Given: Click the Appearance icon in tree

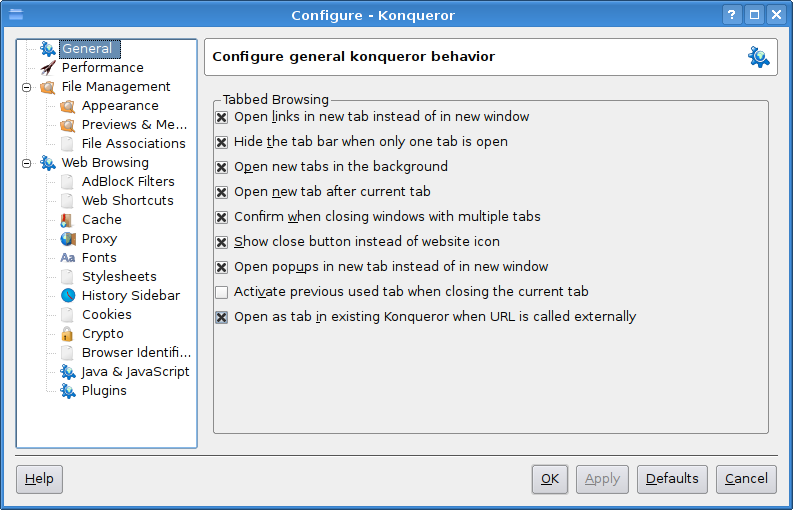Looking at the screenshot, I should click(68, 106).
